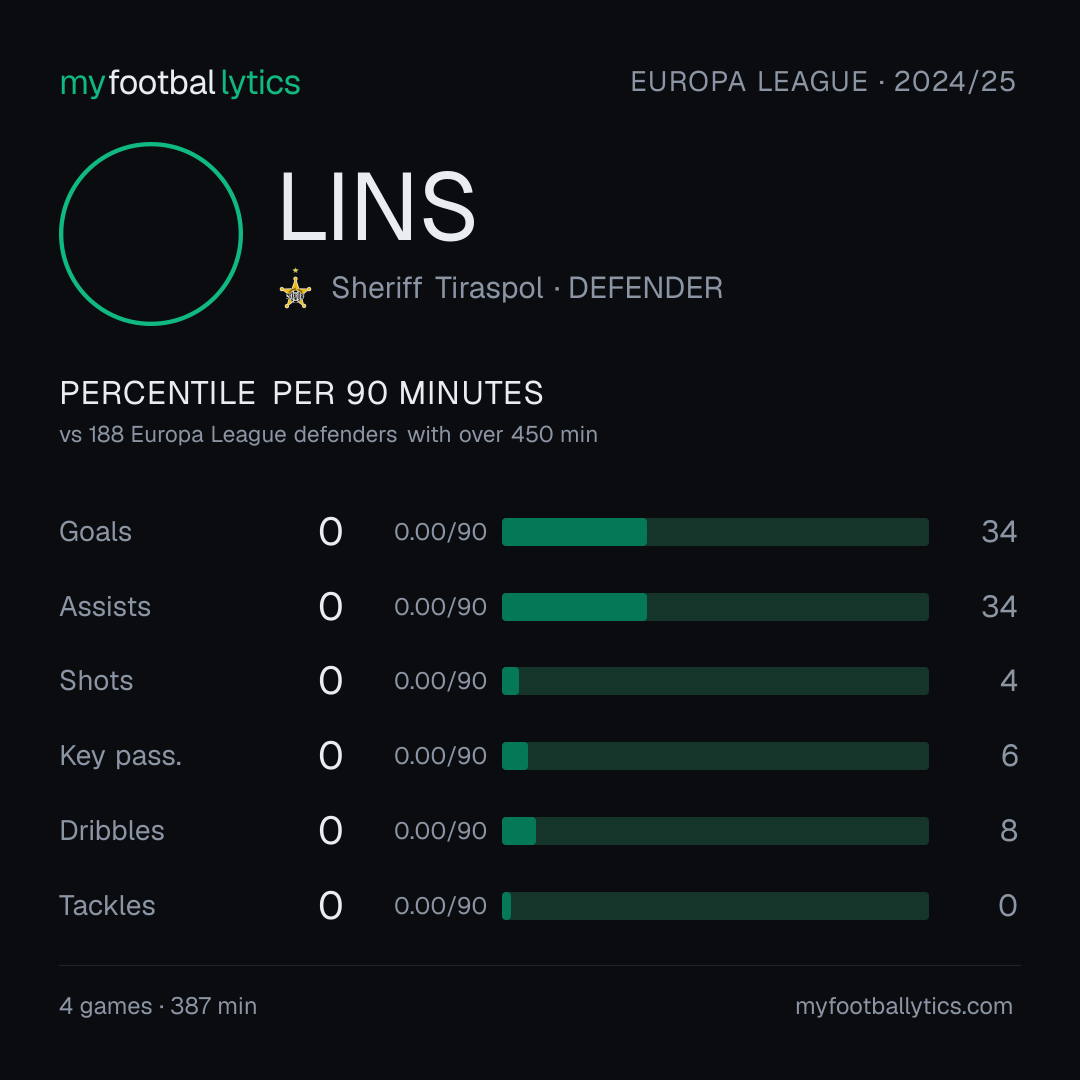Select the Tackles stat label
Viewport: 1080px width, 1080px height.
click(x=107, y=906)
